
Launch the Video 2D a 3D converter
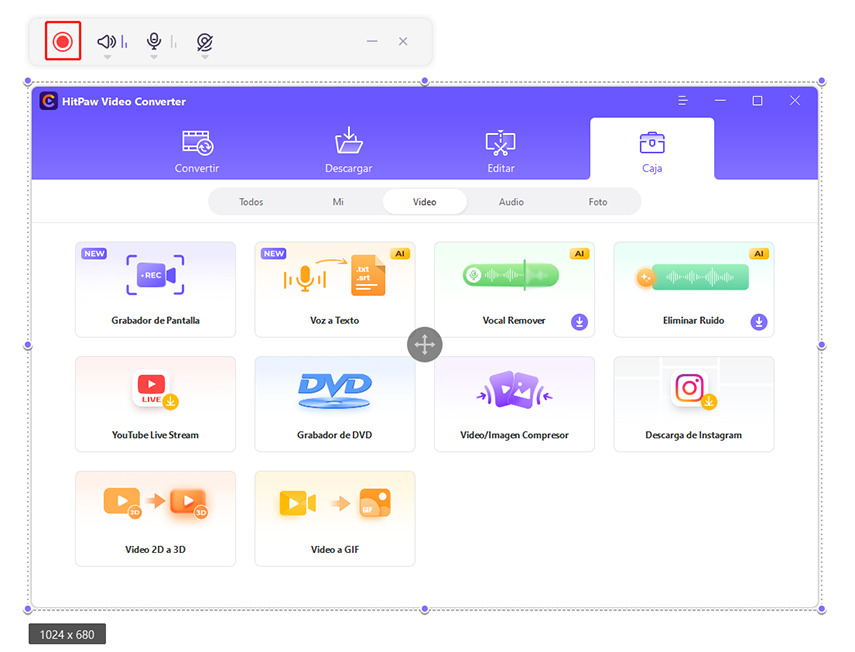click(x=155, y=518)
